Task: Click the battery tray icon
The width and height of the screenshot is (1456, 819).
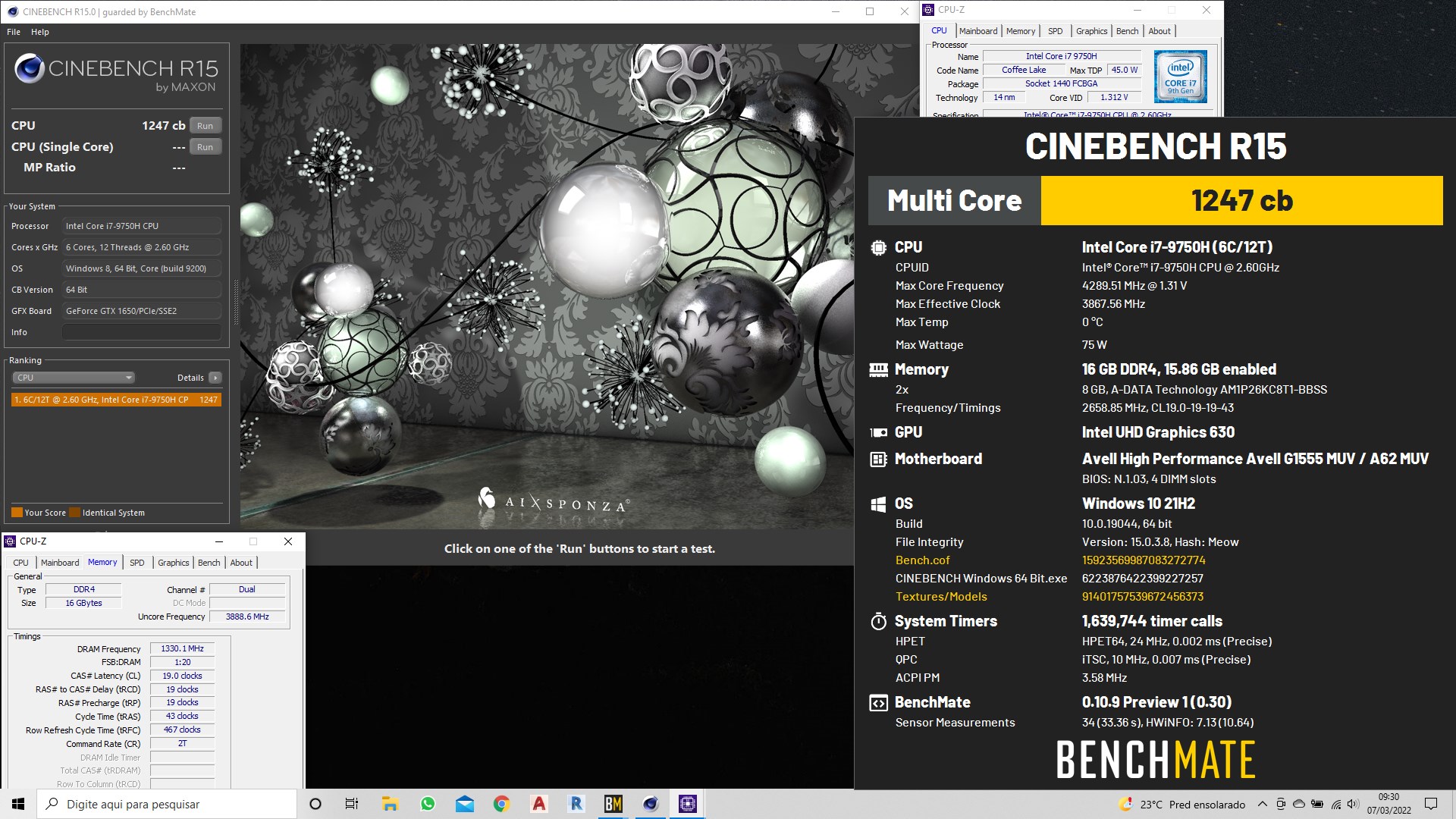Action: [x=1317, y=804]
